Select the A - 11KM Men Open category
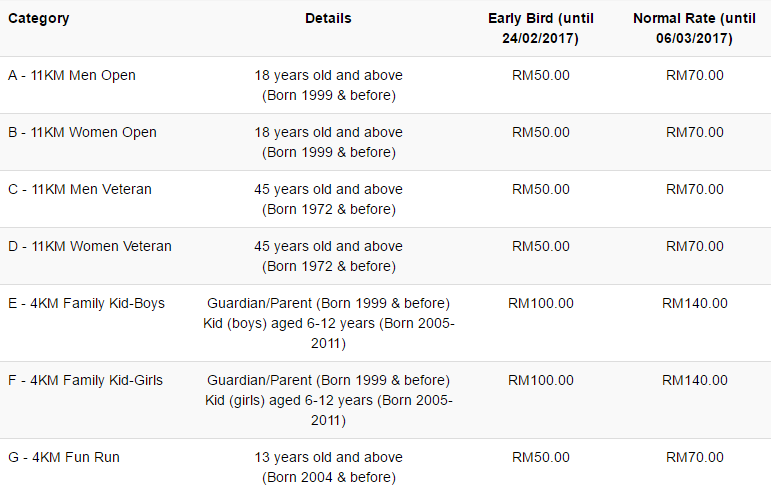Viewport: 771px width, 500px height. [x=72, y=76]
